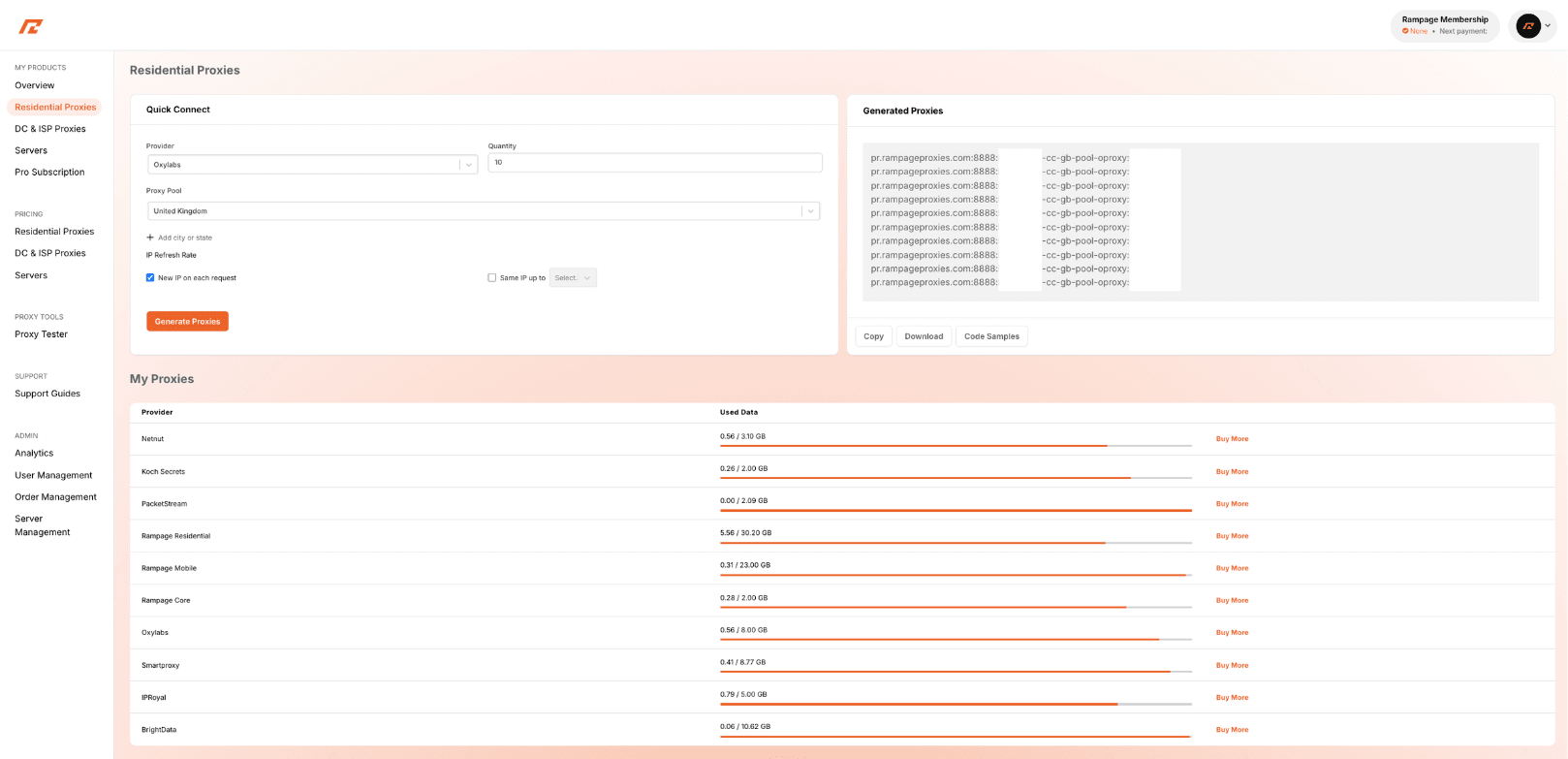Open Servers pricing page

point(31,275)
